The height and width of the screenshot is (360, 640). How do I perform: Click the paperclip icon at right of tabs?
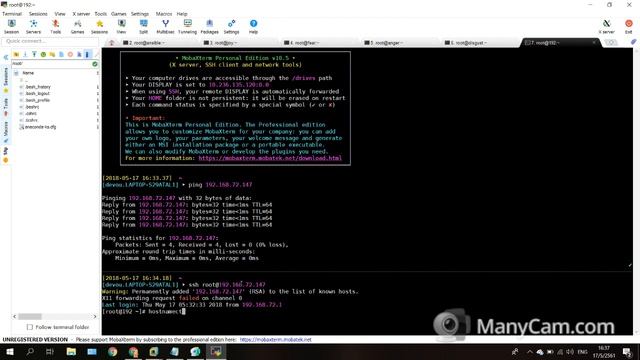[x=633, y=42]
